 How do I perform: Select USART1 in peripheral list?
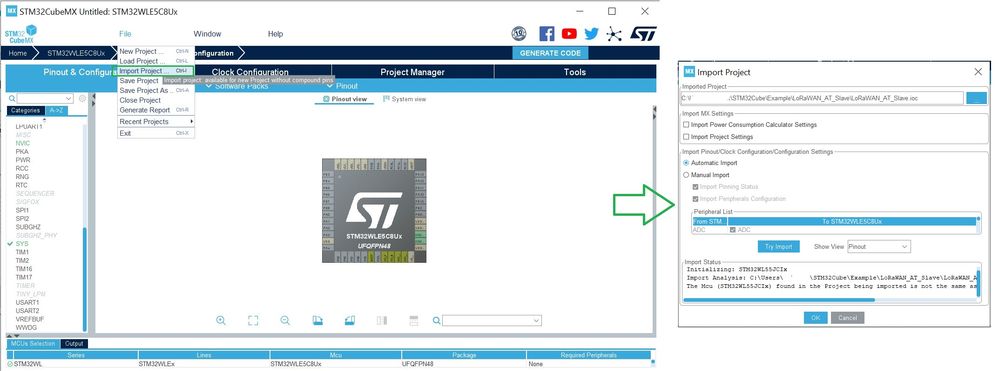pyautogui.click(x=27, y=302)
